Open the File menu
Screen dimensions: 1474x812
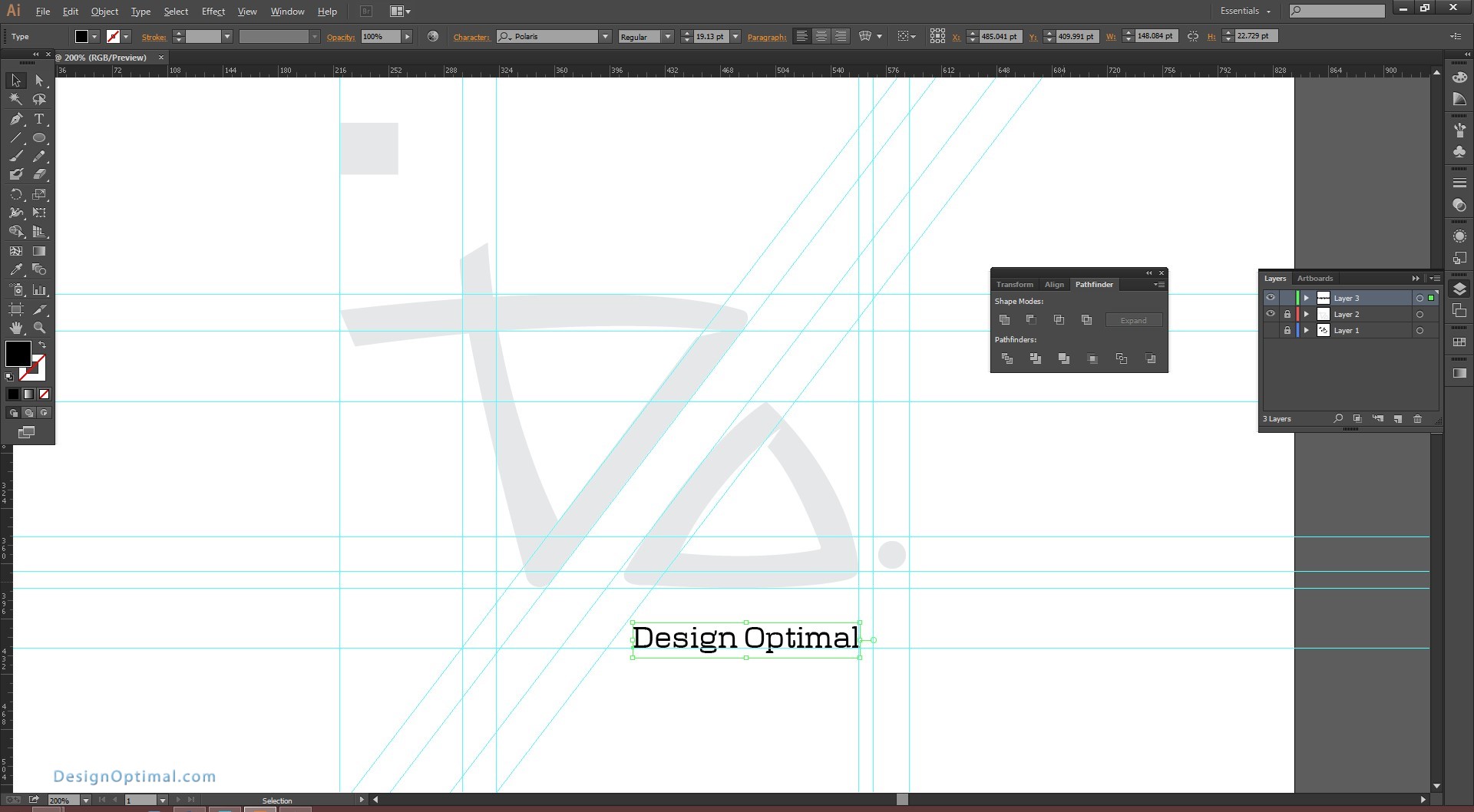click(x=43, y=12)
